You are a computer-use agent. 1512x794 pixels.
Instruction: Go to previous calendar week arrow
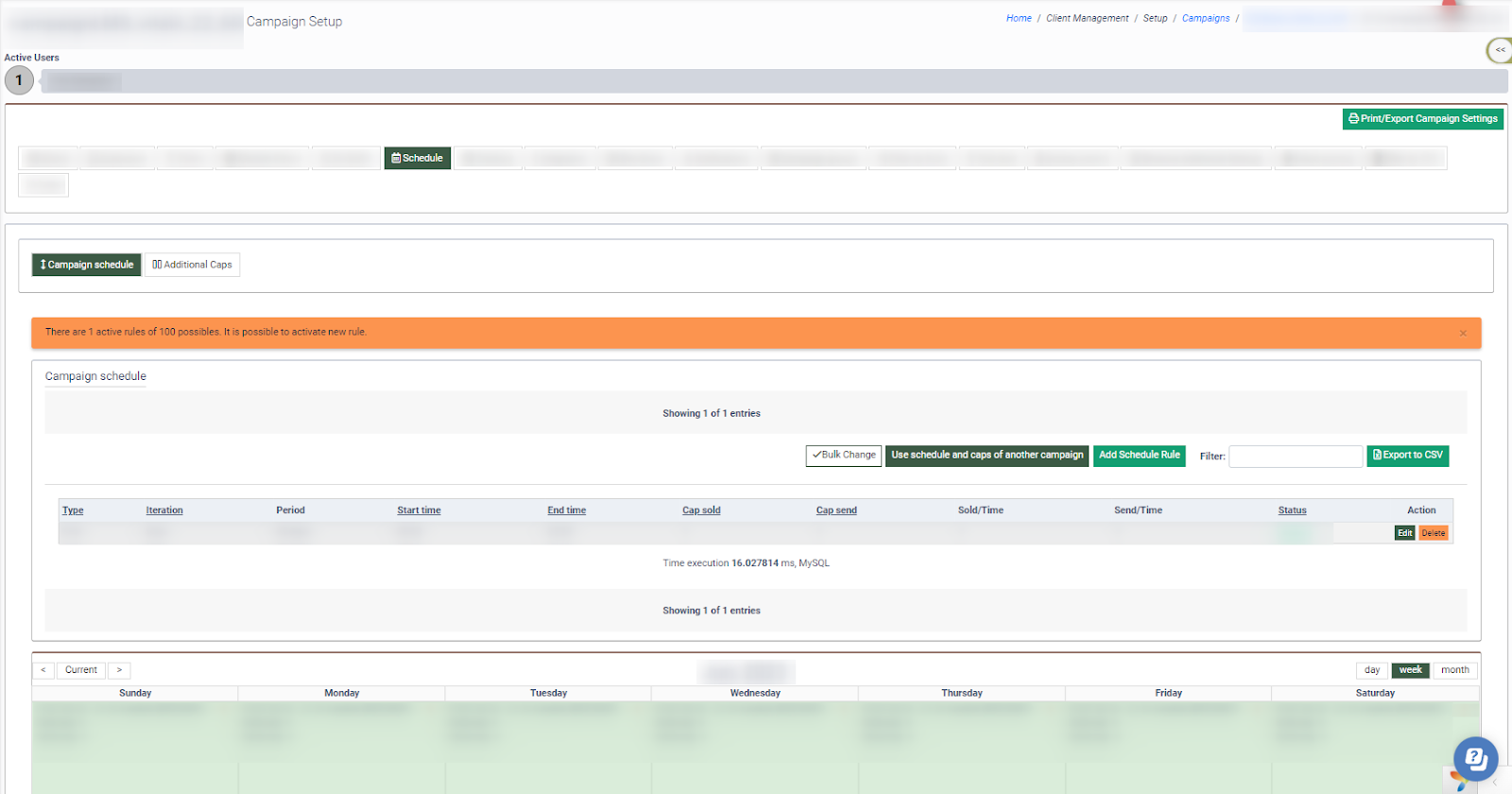(43, 670)
